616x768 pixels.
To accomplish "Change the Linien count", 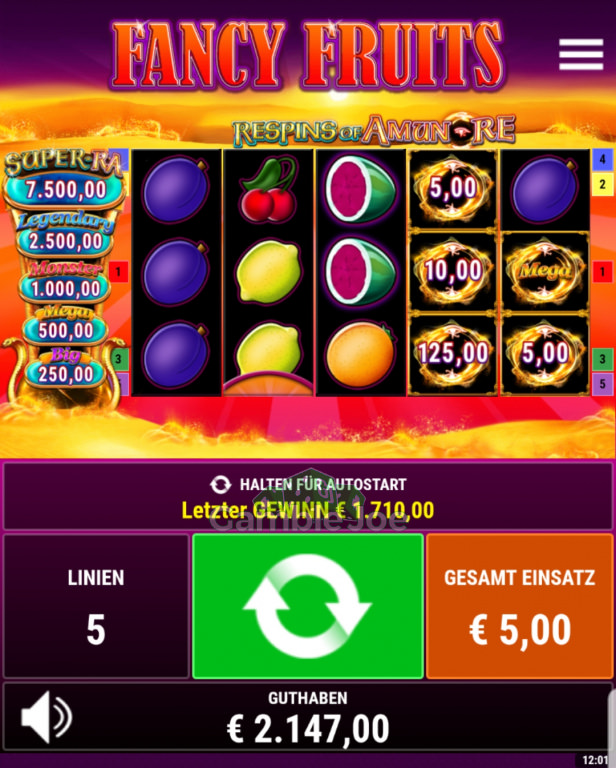I will point(96,606).
